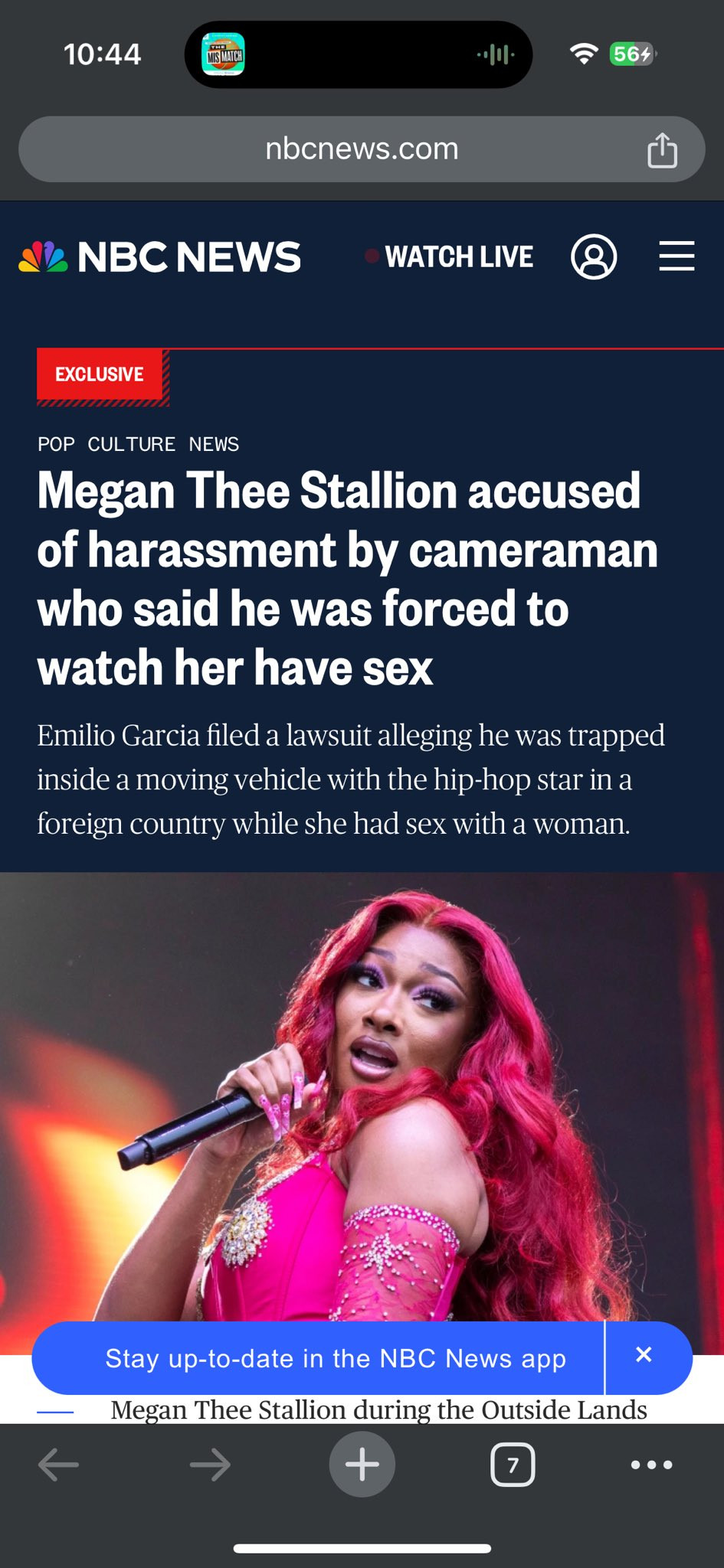Tap the nbcnews.com address bar
Image resolution: width=724 pixels, height=1568 pixels.
click(x=362, y=149)
